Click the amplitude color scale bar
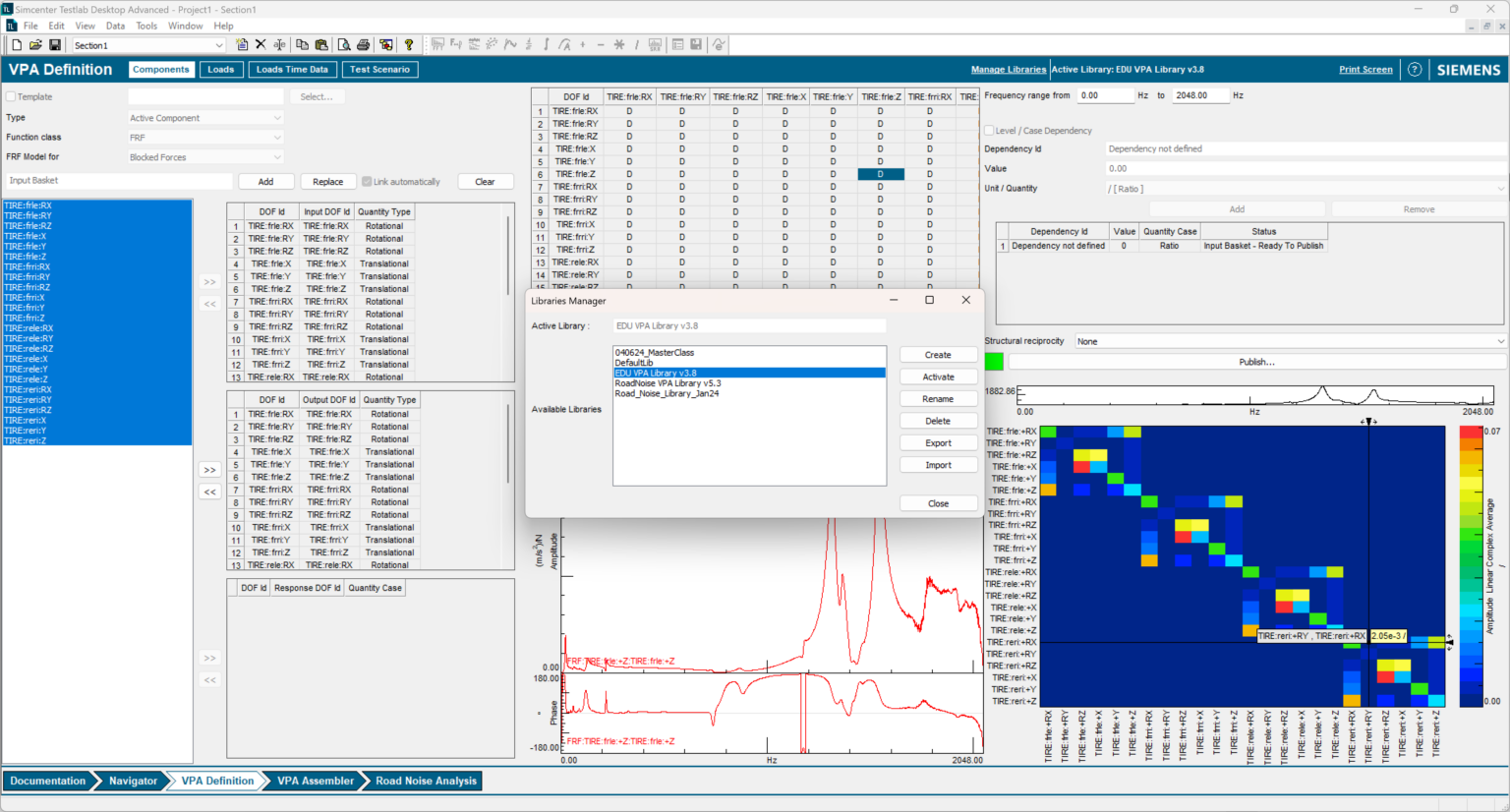The height and width of the screenshot is (812, 1510). tap(1471, 560)
